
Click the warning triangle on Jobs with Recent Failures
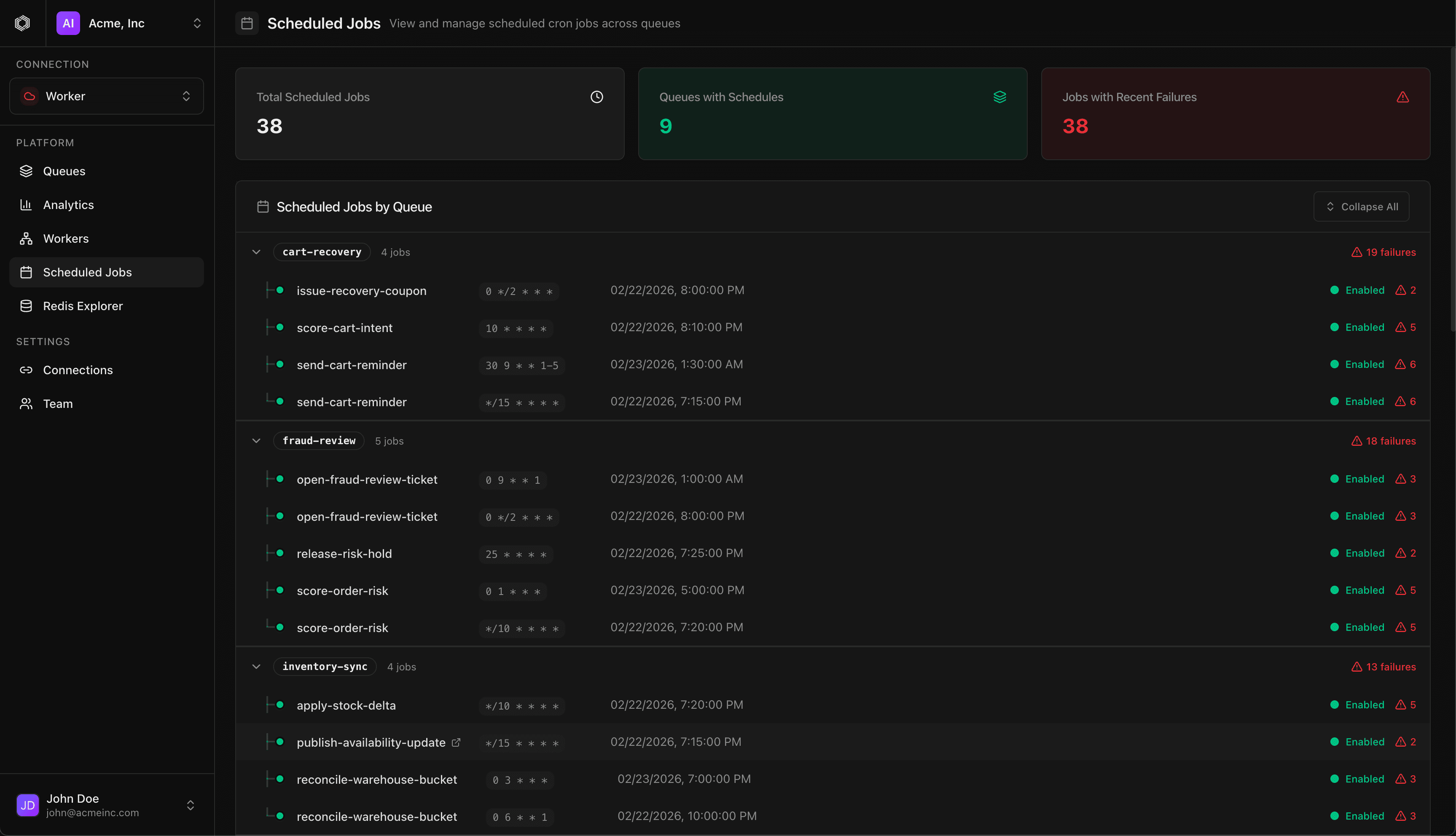[x=1403, y=97]
